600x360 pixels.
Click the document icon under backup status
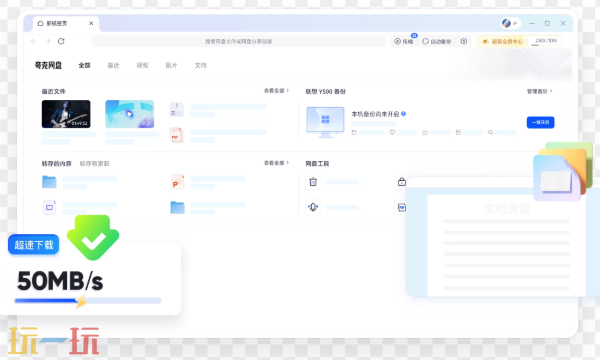click(458, 132)
